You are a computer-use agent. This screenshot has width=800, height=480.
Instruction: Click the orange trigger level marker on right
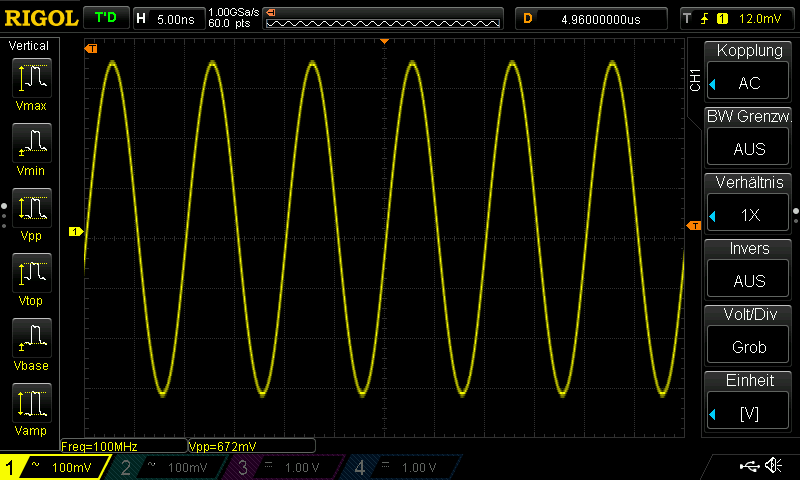pos(694,225)
